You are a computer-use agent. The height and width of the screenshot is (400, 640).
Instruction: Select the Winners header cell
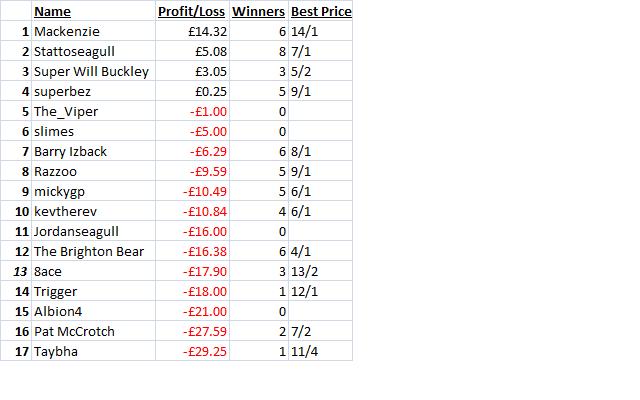pyautogui.click(x=259, y=11)
